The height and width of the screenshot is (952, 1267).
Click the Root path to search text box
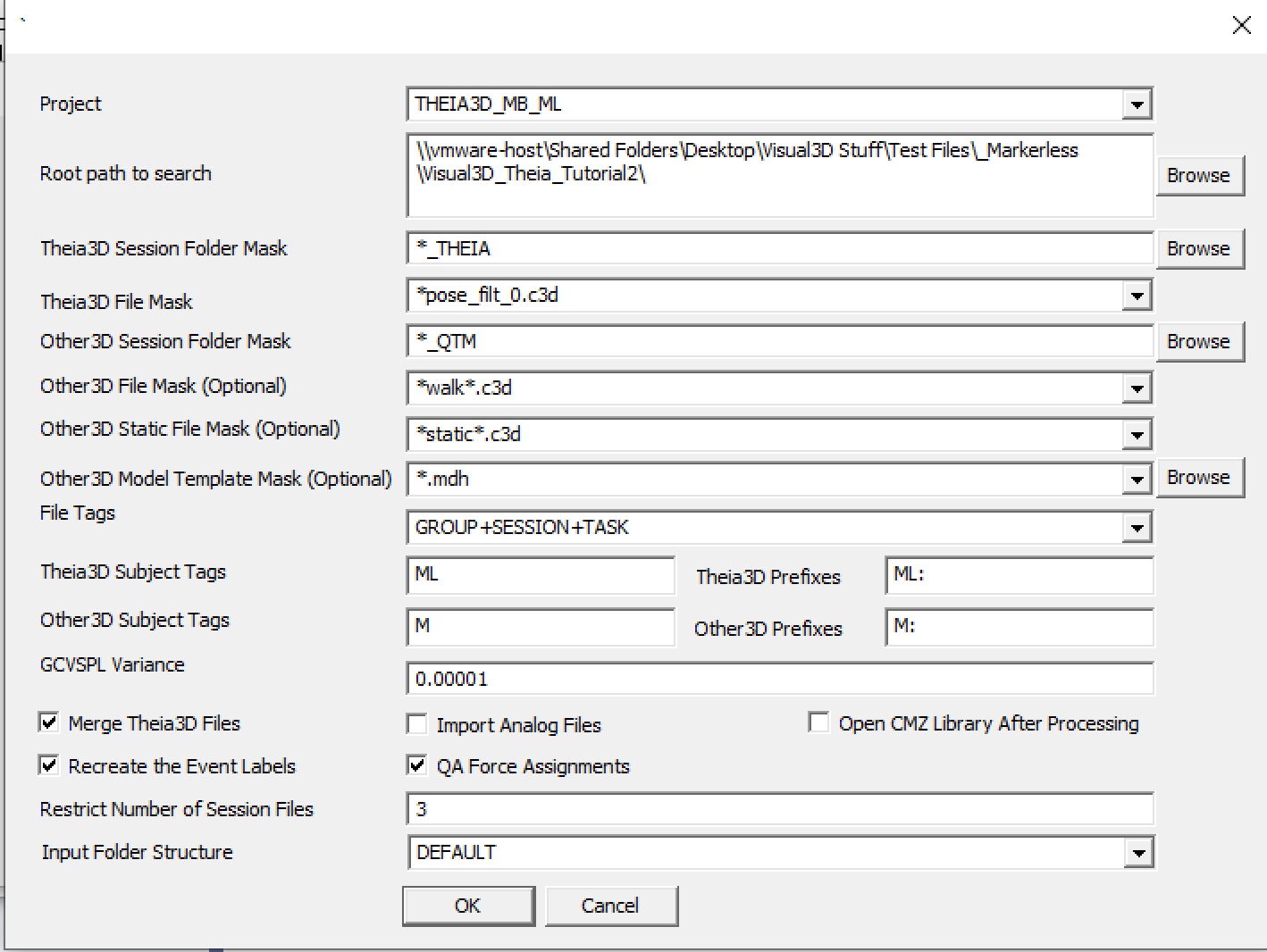click(780, 175)
